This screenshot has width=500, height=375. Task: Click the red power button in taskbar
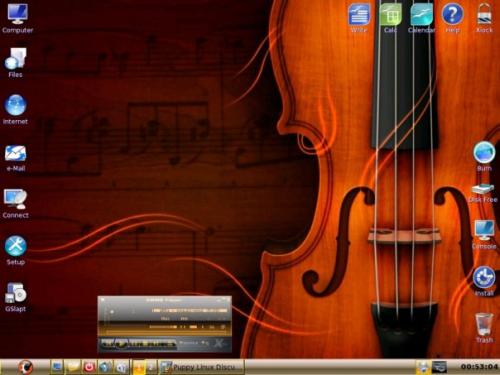pos(89,367)
